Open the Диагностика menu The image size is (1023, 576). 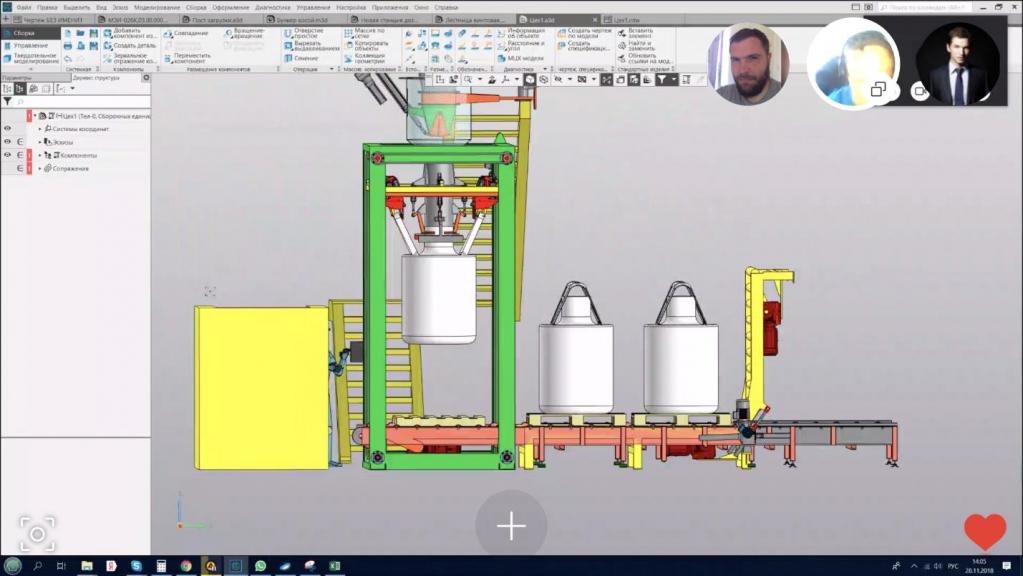coord(273,7)
